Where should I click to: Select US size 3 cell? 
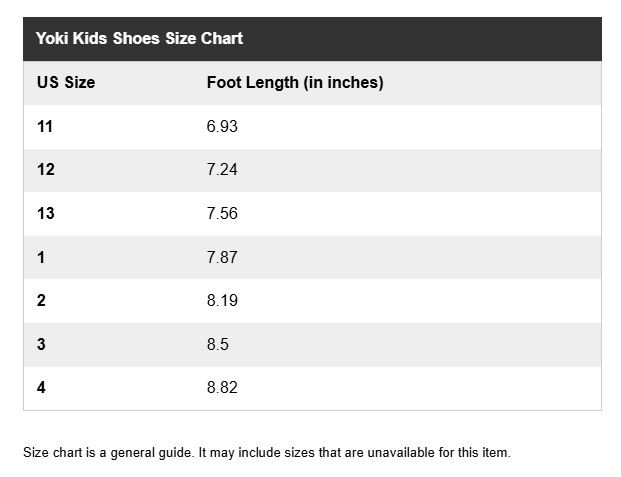(x=41, y=344)
